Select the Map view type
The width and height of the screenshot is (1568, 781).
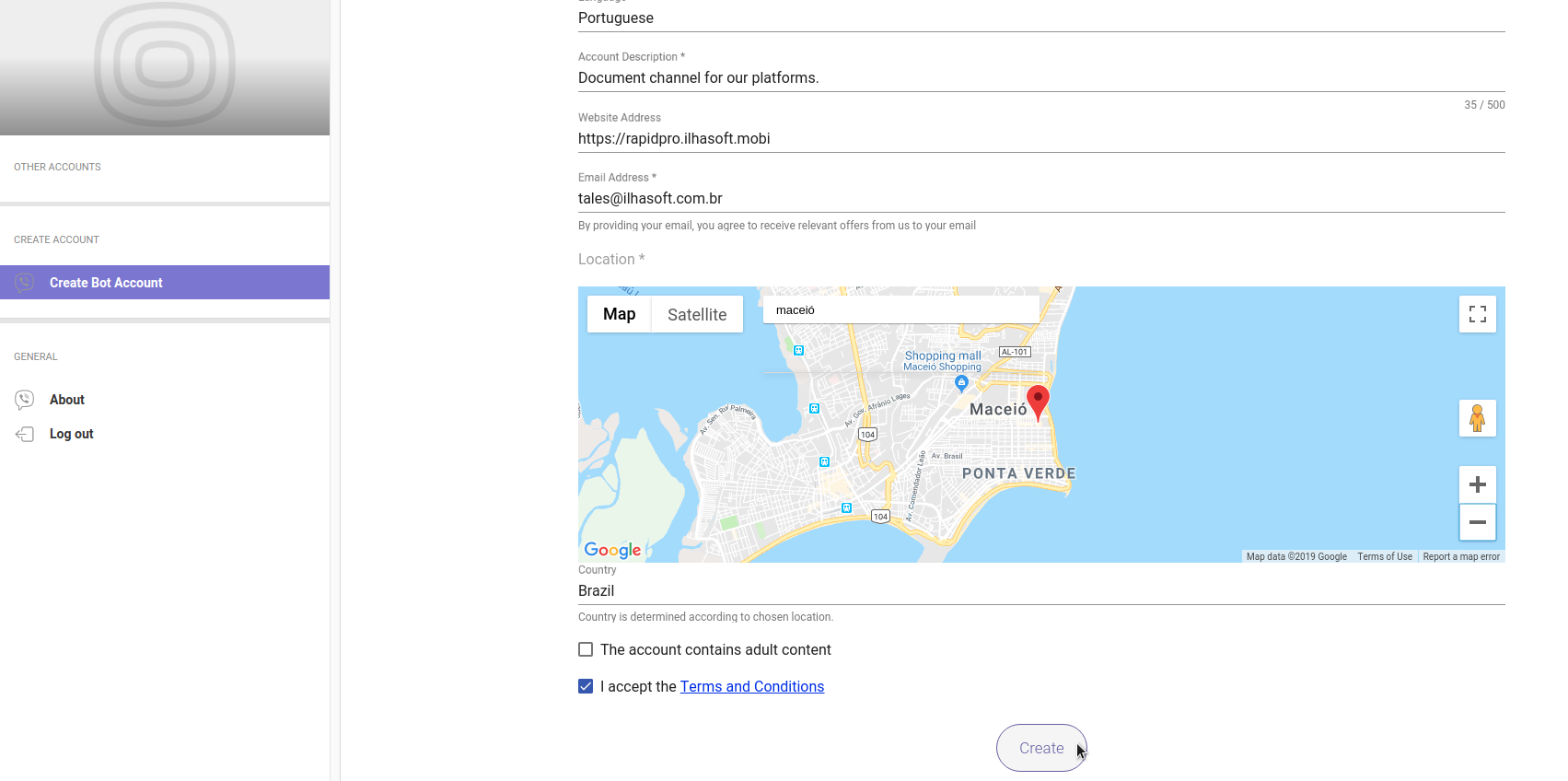coord(619,315)
